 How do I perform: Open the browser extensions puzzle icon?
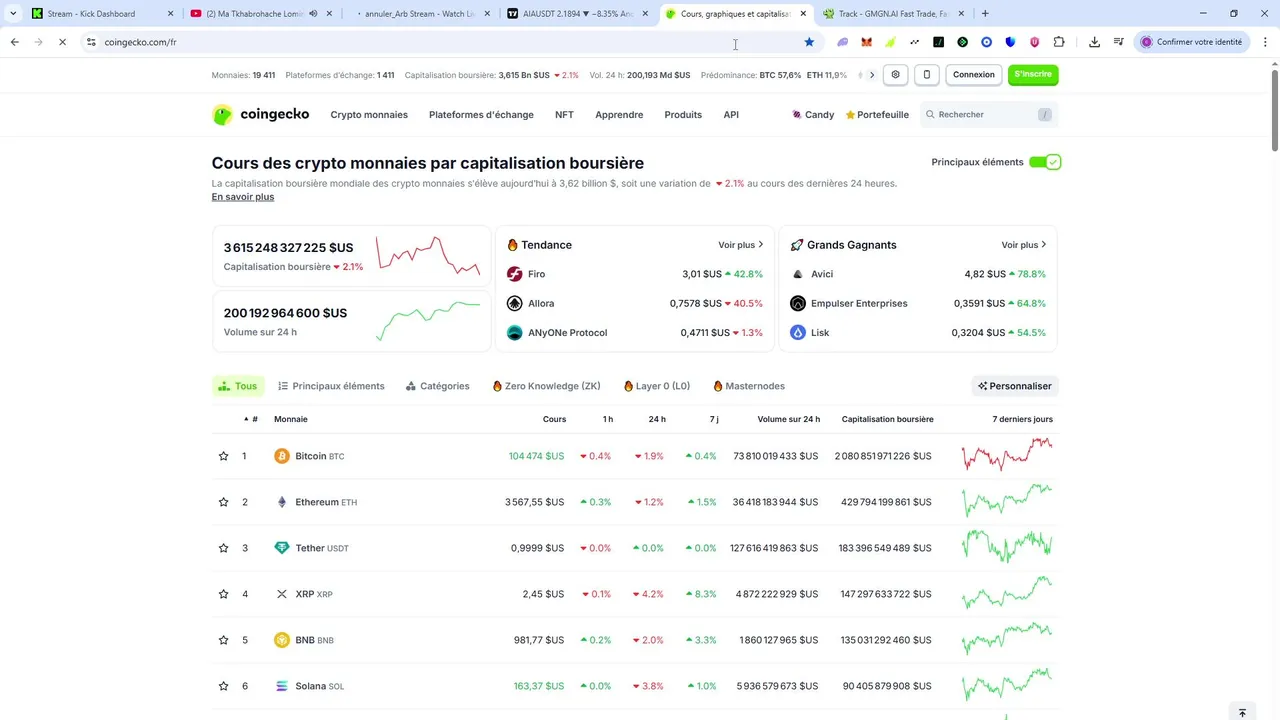point(1059,42)
